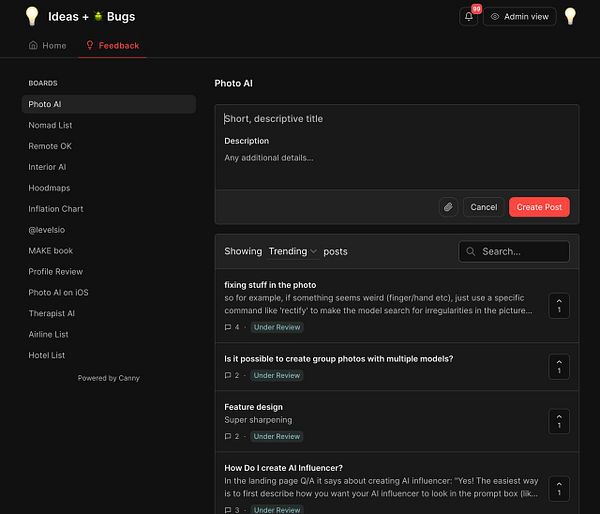Open the notifications bell
The height and width of the screenshot is (514, 600).
click(x=469, y=16)
